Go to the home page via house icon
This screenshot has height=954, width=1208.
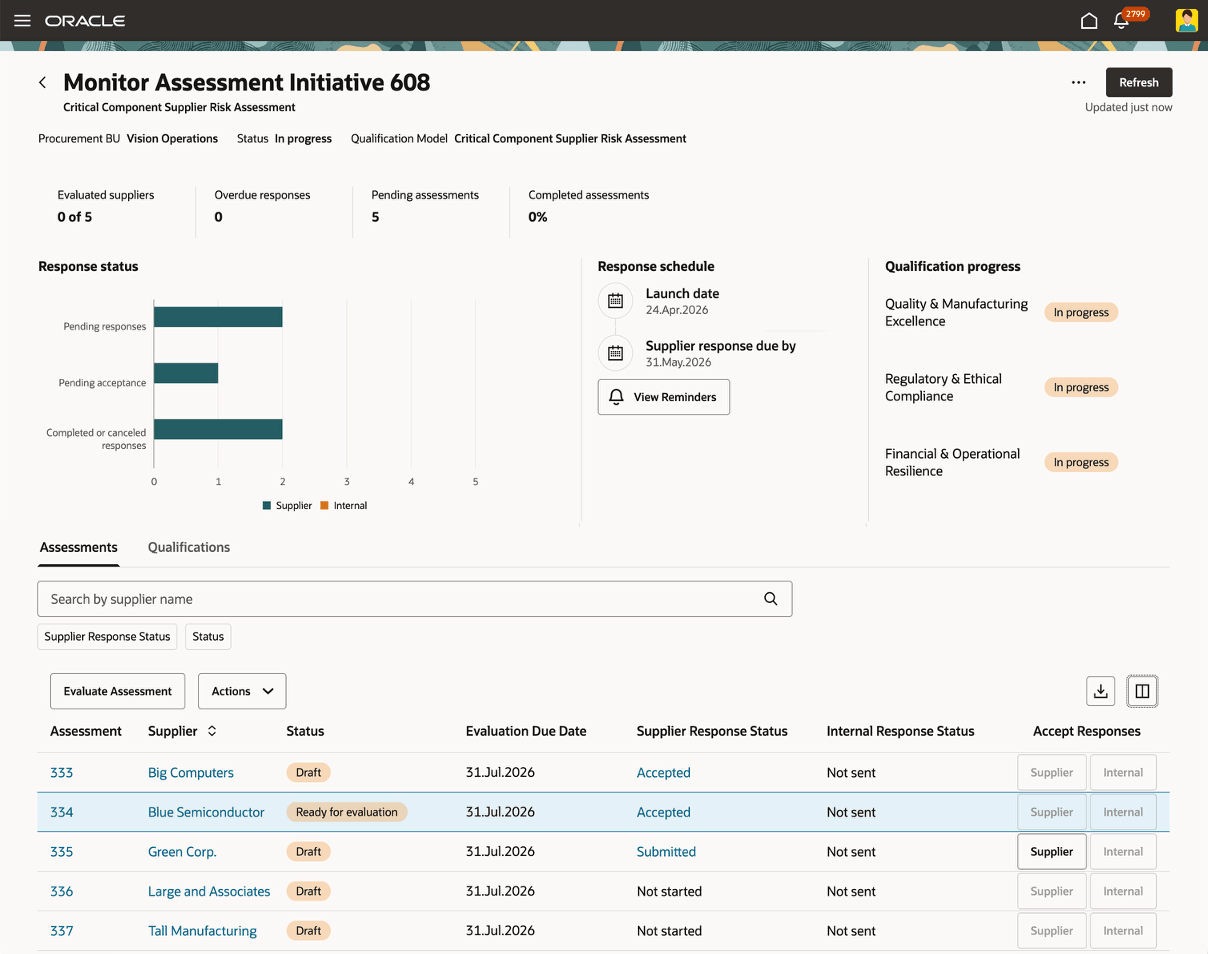(1089, 21)
